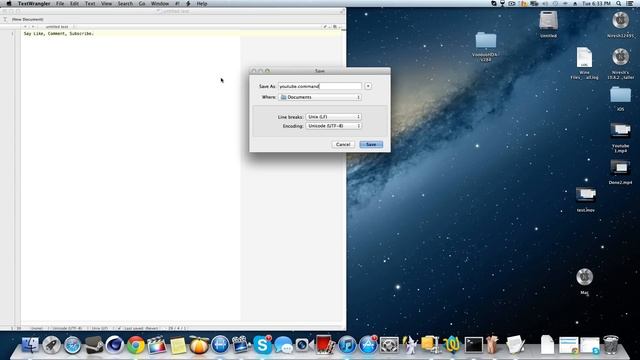This screenshot has height=360, width=640.
Task: Open the View menu
Action: point(107,4)
